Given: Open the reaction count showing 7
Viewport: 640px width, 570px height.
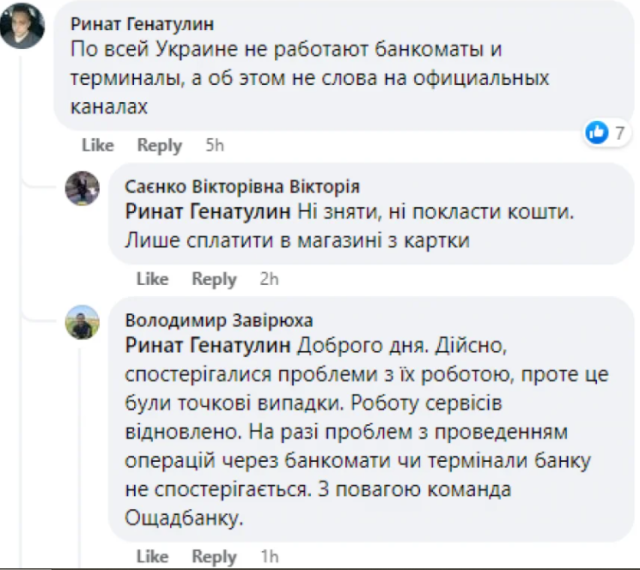Looking at the screenshot, I should coord(620,132).
